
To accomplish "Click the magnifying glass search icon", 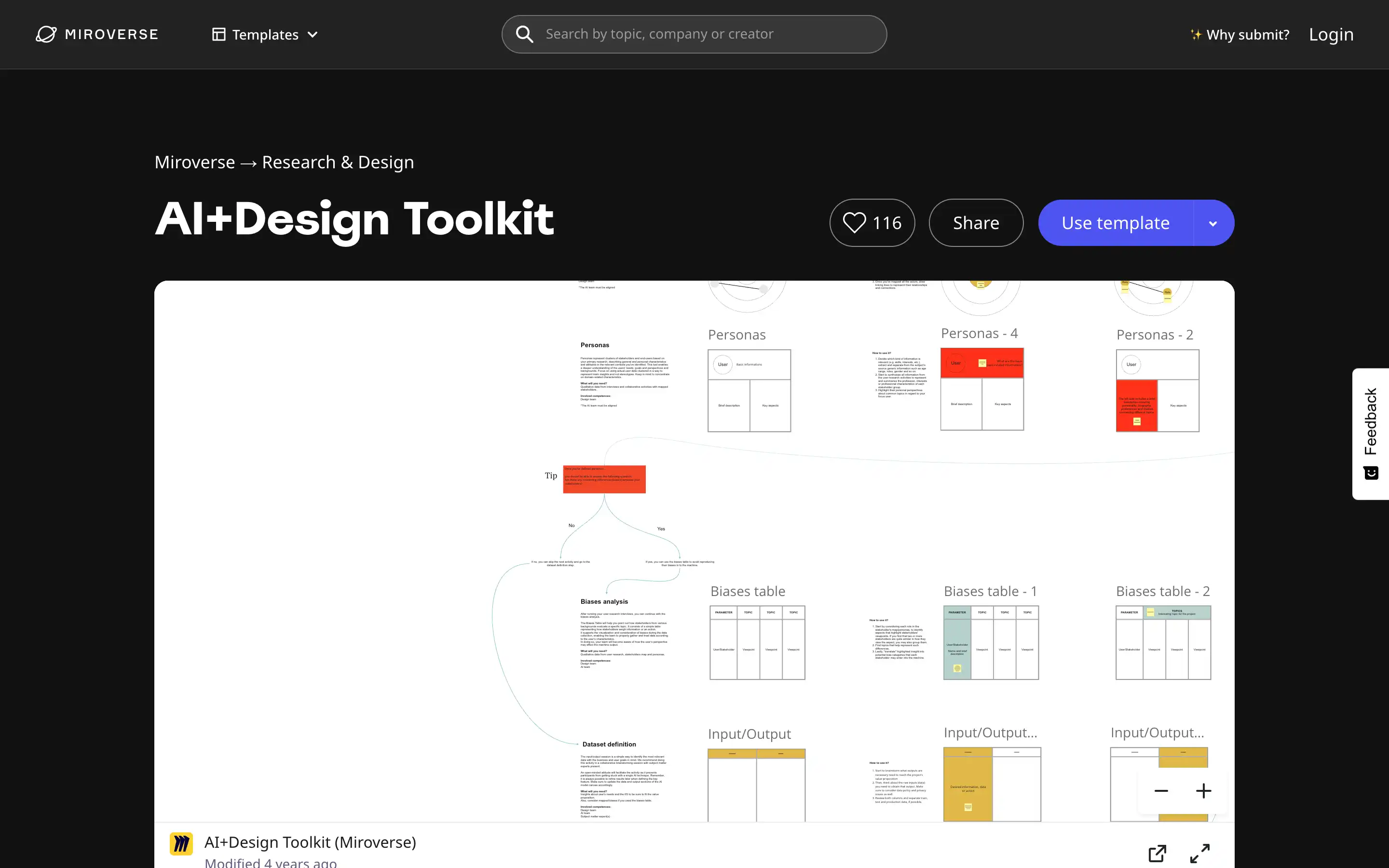I will click(524, 34).
